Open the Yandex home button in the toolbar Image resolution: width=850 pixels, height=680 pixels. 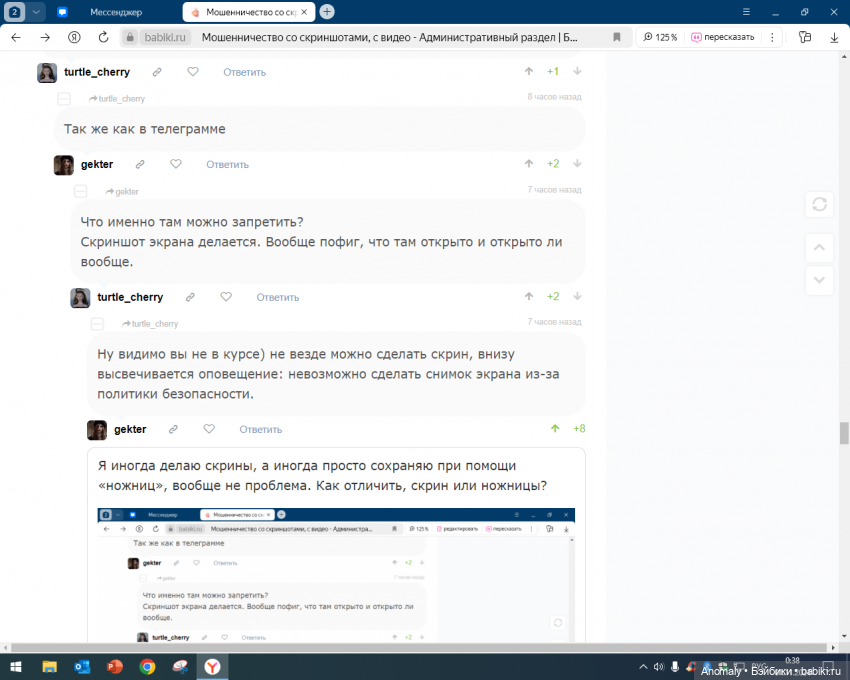point(74,37)
